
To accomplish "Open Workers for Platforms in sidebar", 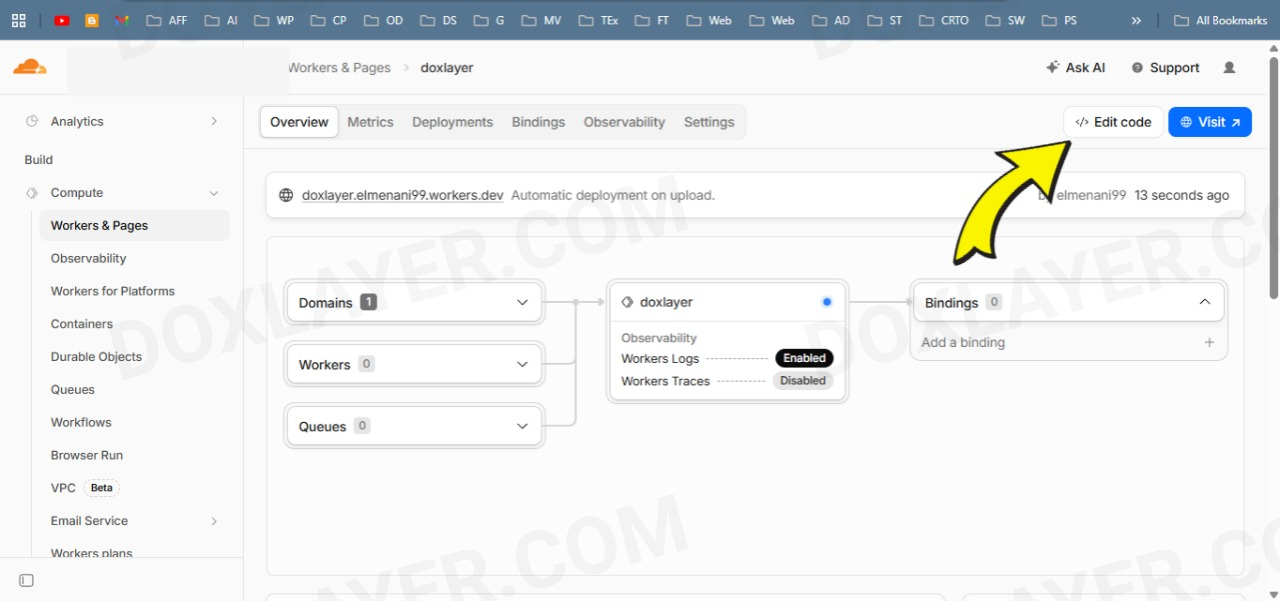I will (113, 291).
